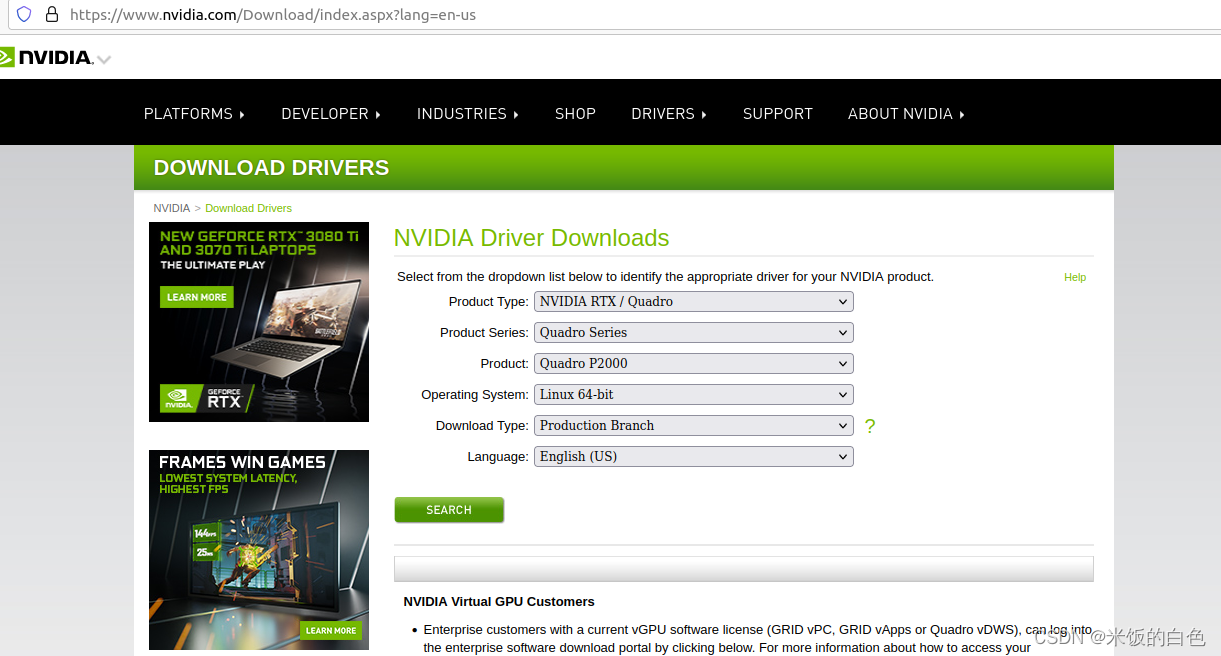Click the lock icon in address bar

click(x=51, y=15)
